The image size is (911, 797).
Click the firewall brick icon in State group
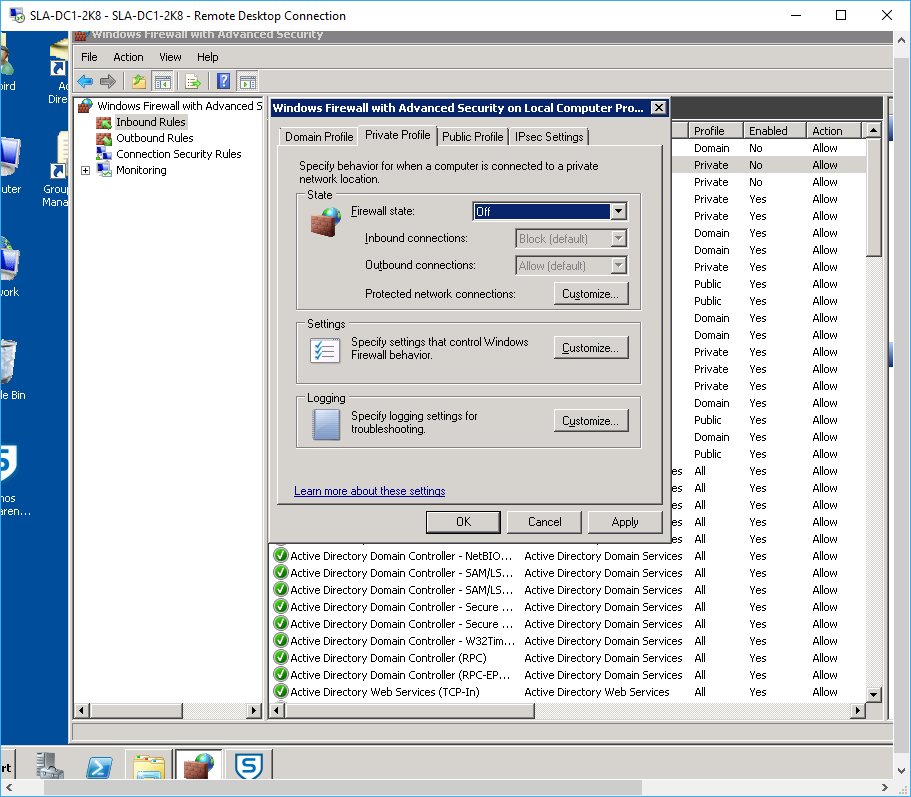pos(325,222)
